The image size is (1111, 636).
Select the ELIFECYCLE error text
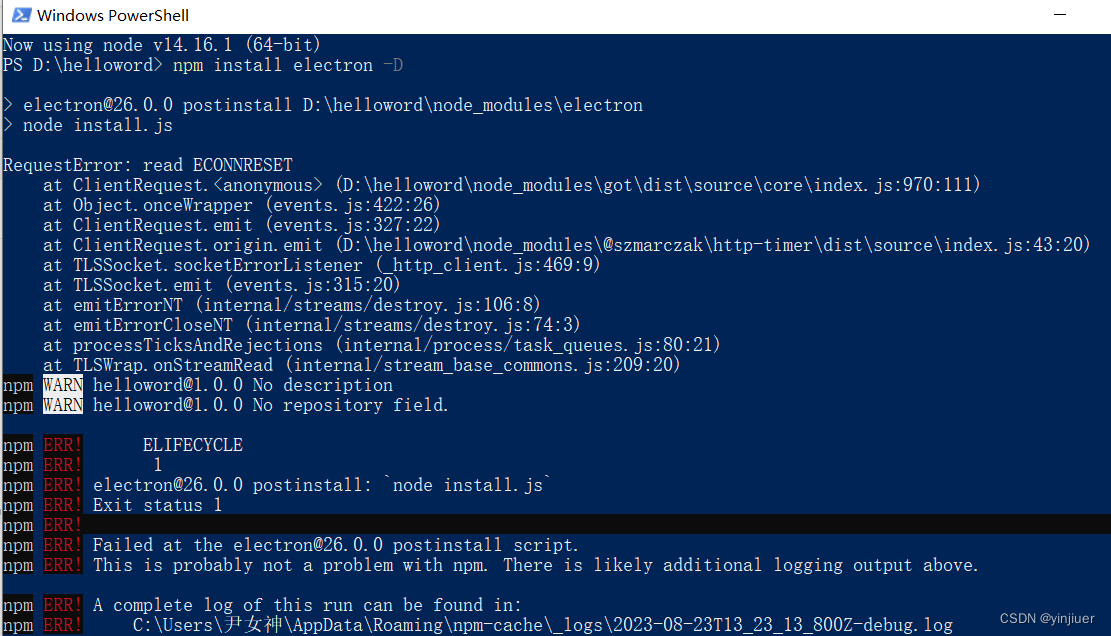click(x=192, y=444)
